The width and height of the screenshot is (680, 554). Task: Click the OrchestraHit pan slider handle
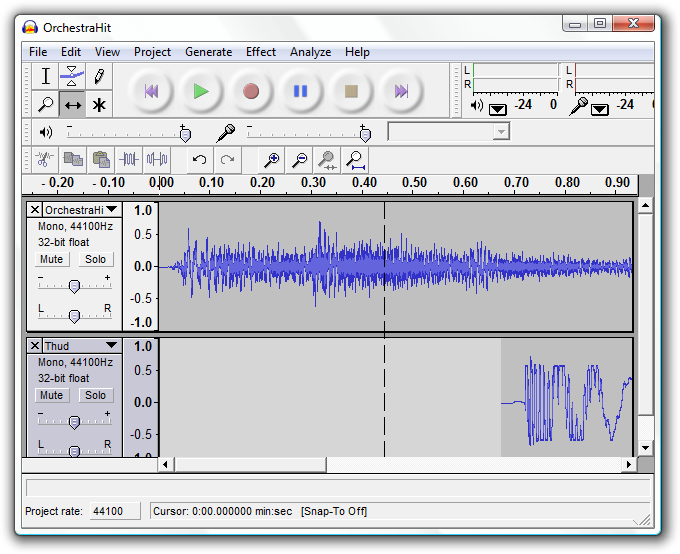pos(75,316)
